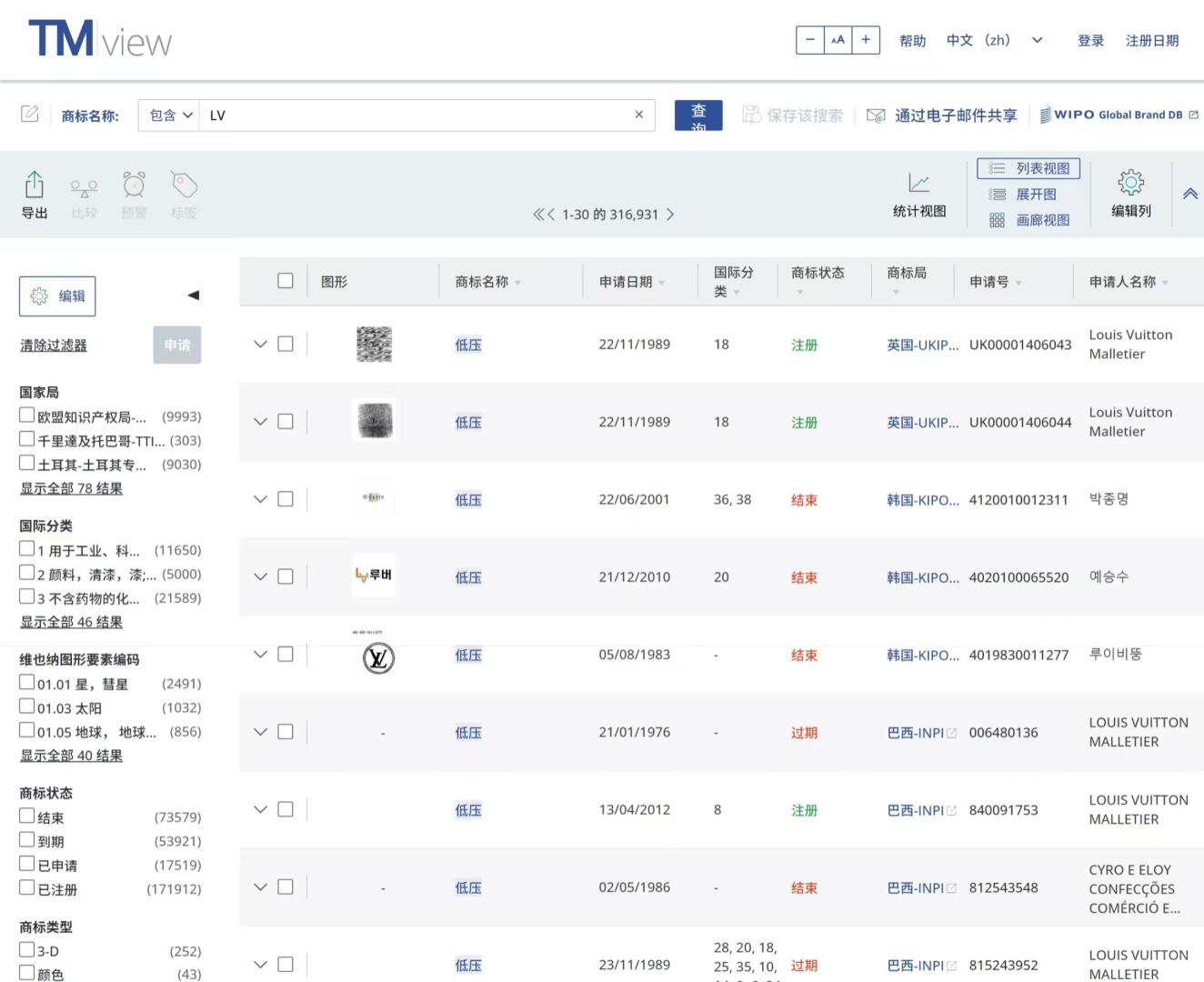Click the grey Apply (申请) button

[x=177, y=346]
